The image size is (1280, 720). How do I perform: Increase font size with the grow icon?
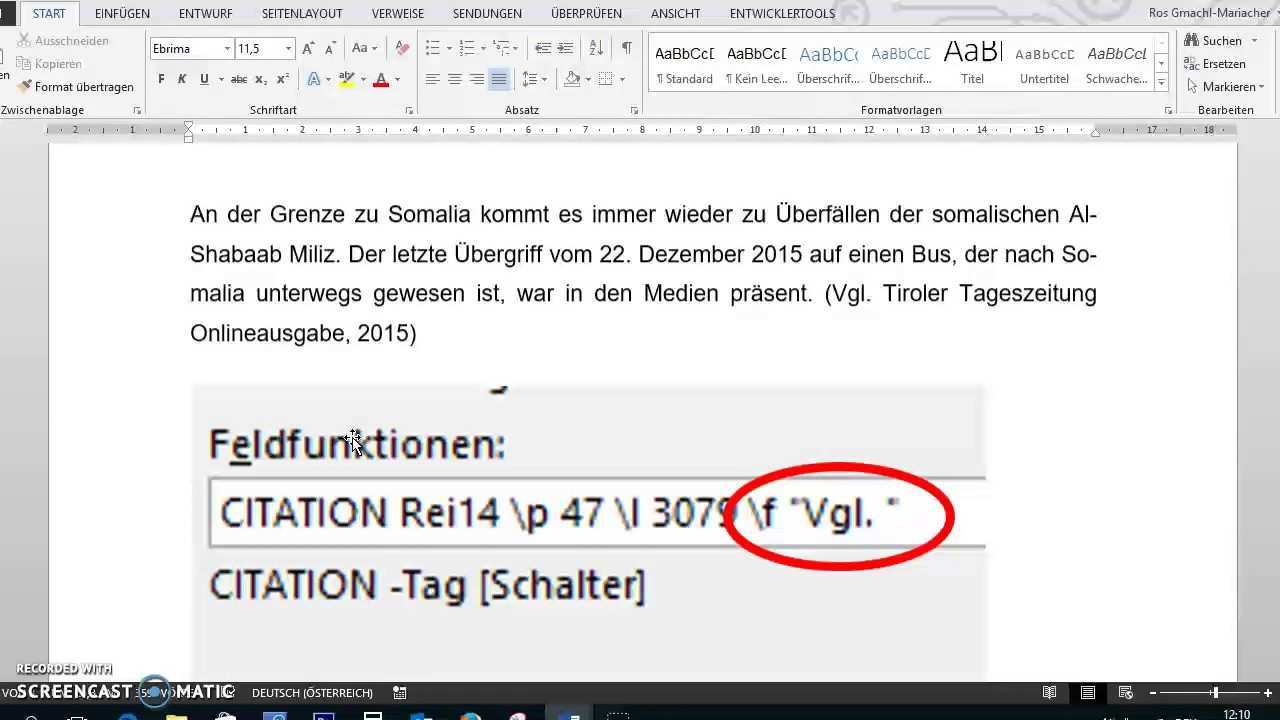tap(308, 48)
